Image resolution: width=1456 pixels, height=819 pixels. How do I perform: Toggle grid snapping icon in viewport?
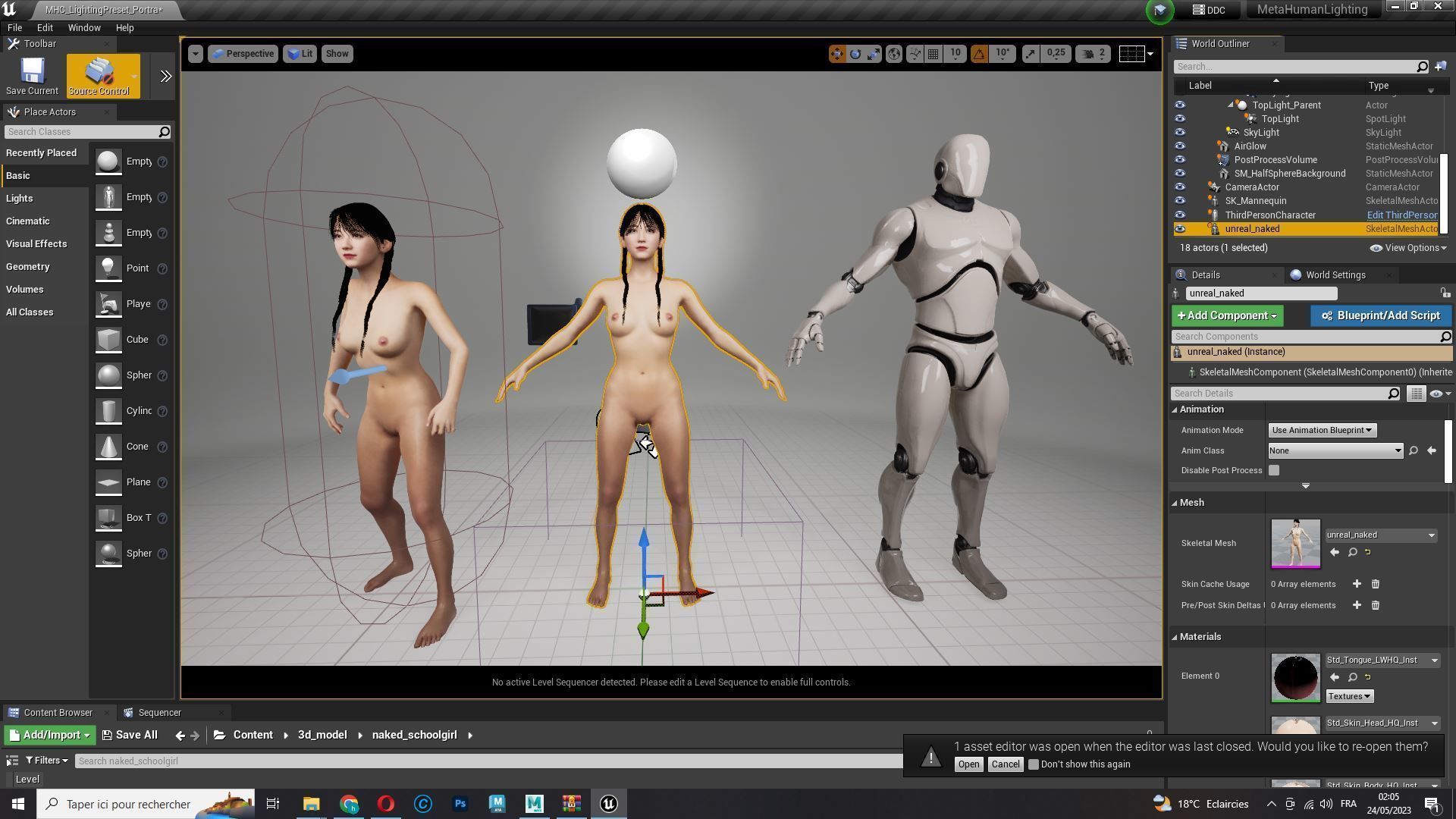(x=934, y=54)
